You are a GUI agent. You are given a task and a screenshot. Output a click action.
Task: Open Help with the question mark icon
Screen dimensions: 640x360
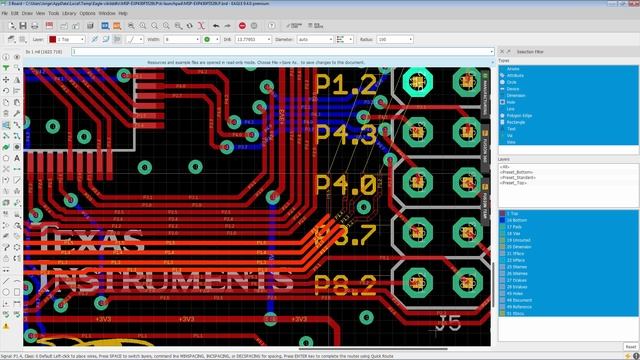click(x=272, y=26)
